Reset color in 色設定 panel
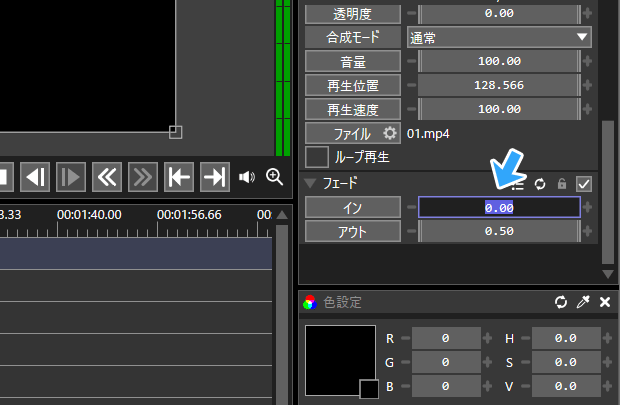This screenshot has width=620, height=405. coord(561,302)
